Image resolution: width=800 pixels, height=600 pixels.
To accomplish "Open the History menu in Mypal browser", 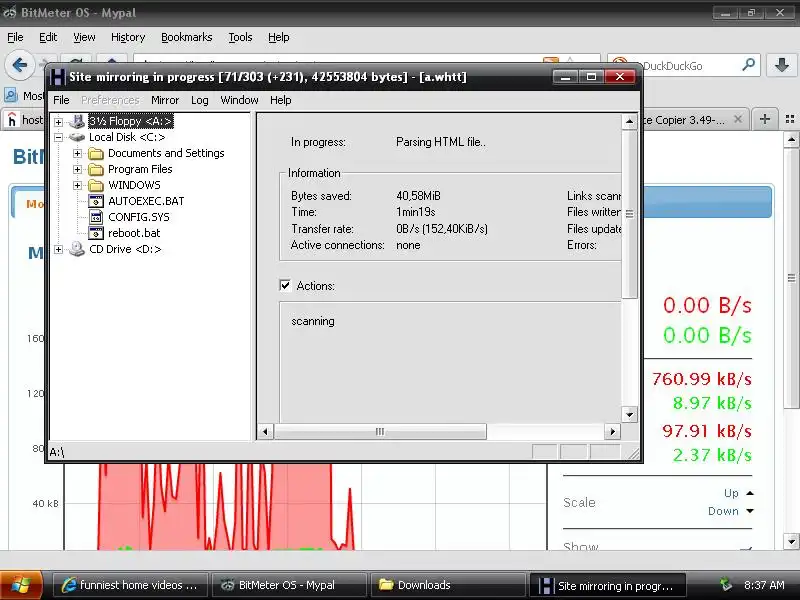I will (128, 37).
